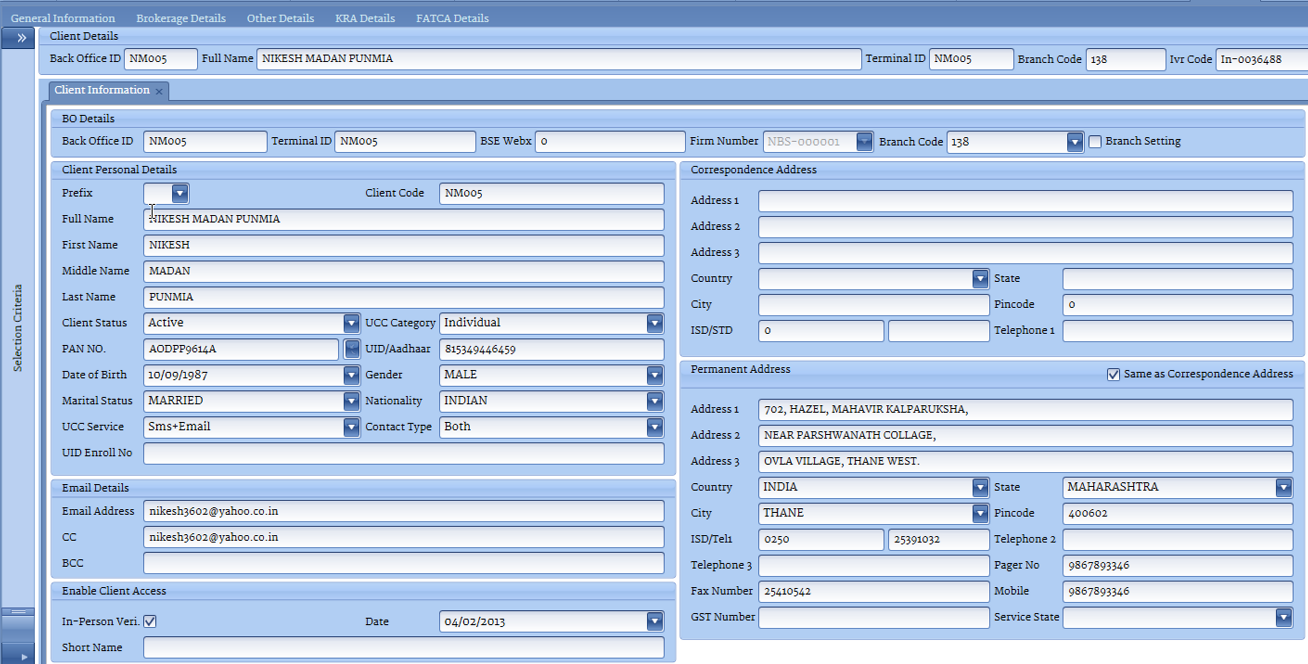Toggle the Branch Setting checkbox
The height and width of the screenshot is (664, 1308).
point(1095,142)
